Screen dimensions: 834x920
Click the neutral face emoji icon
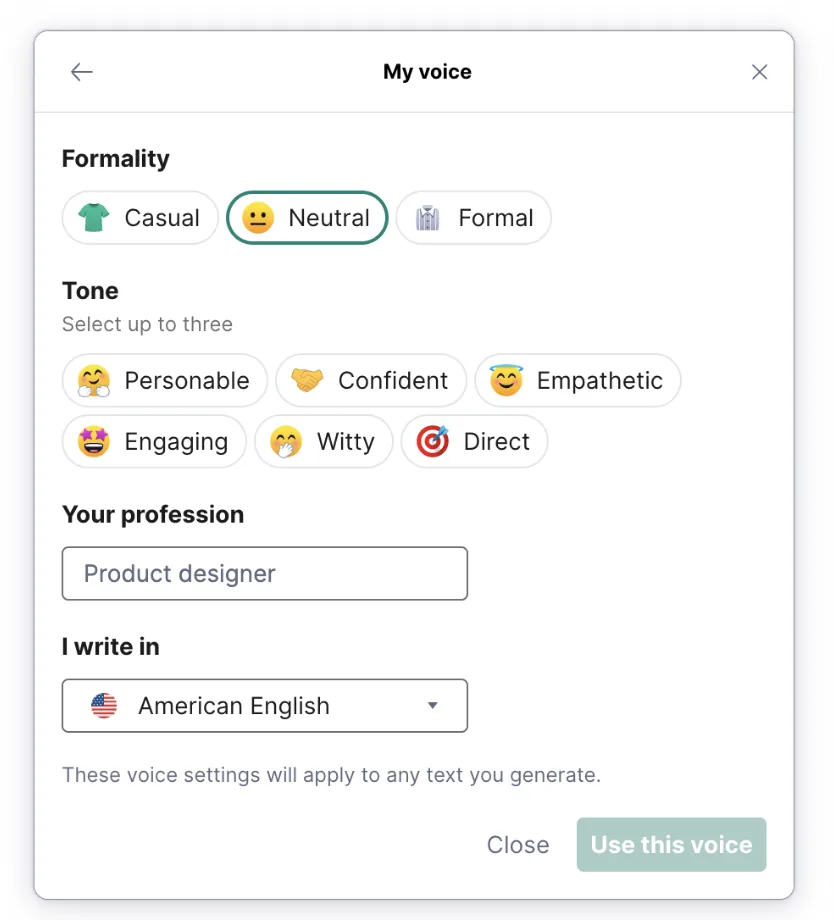(x=258, y=218)
